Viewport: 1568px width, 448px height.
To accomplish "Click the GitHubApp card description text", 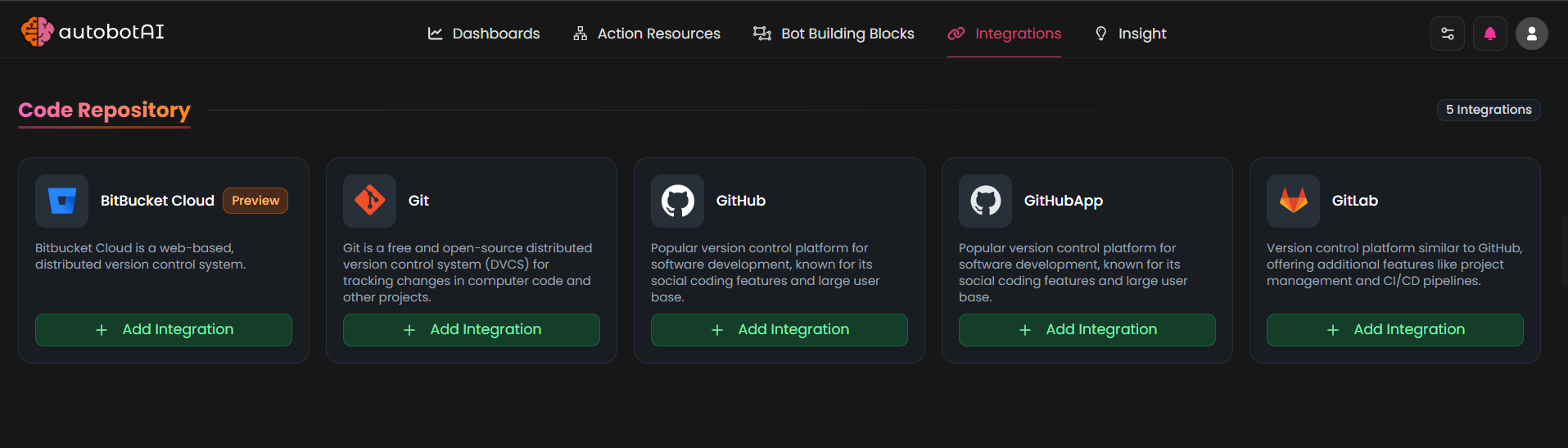I will pos(1073,273).
